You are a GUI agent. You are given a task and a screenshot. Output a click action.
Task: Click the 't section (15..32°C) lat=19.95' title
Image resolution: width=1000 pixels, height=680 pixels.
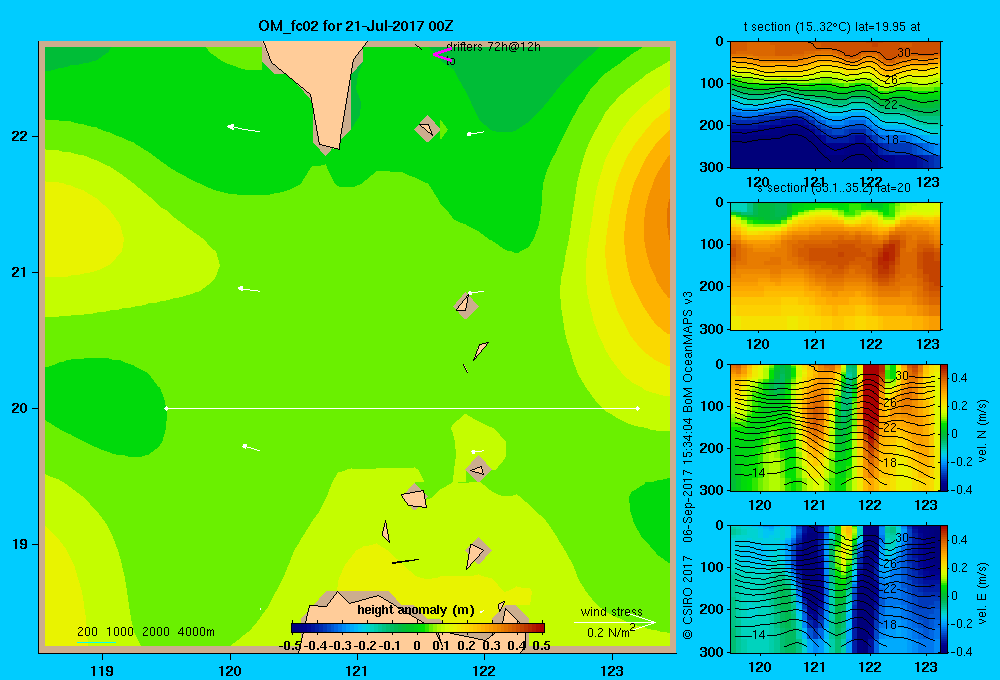tap(832, 27)
